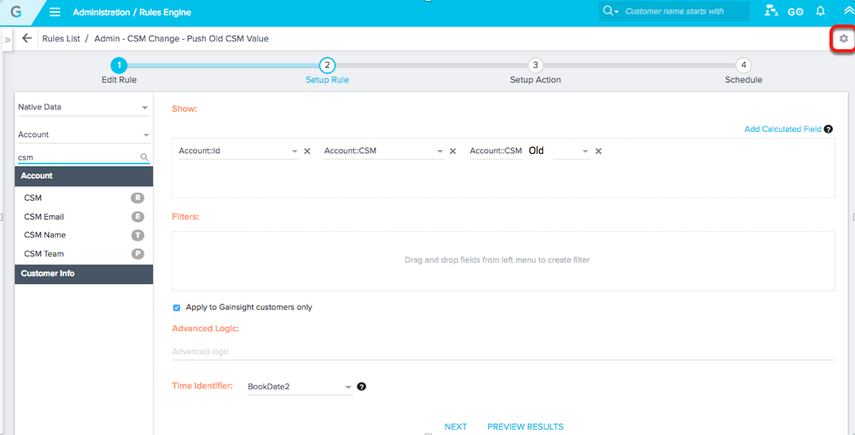This screenshot has width=855, height=435.
Task: Remove the Account::CSM field
Action: tap(453, 151)
